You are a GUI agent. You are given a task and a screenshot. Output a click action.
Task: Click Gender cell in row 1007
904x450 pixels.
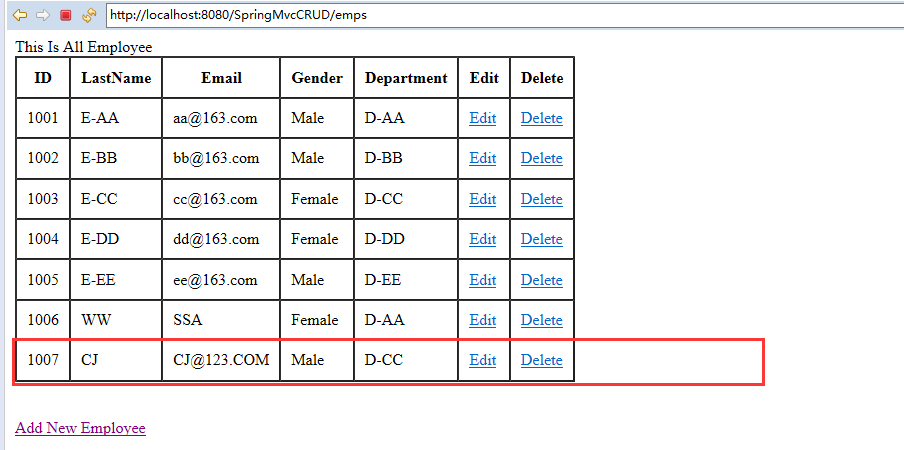(x=317, y=360)
